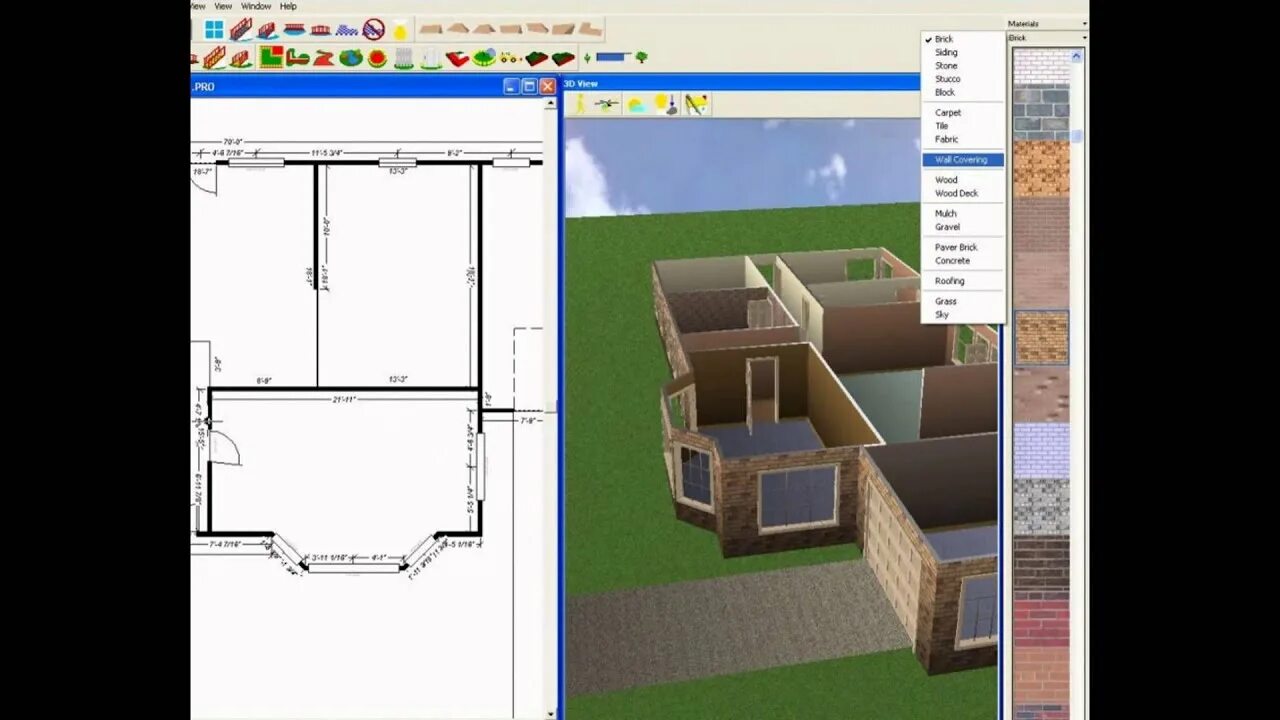Choose Concrete from the material list

click(952, 261)
